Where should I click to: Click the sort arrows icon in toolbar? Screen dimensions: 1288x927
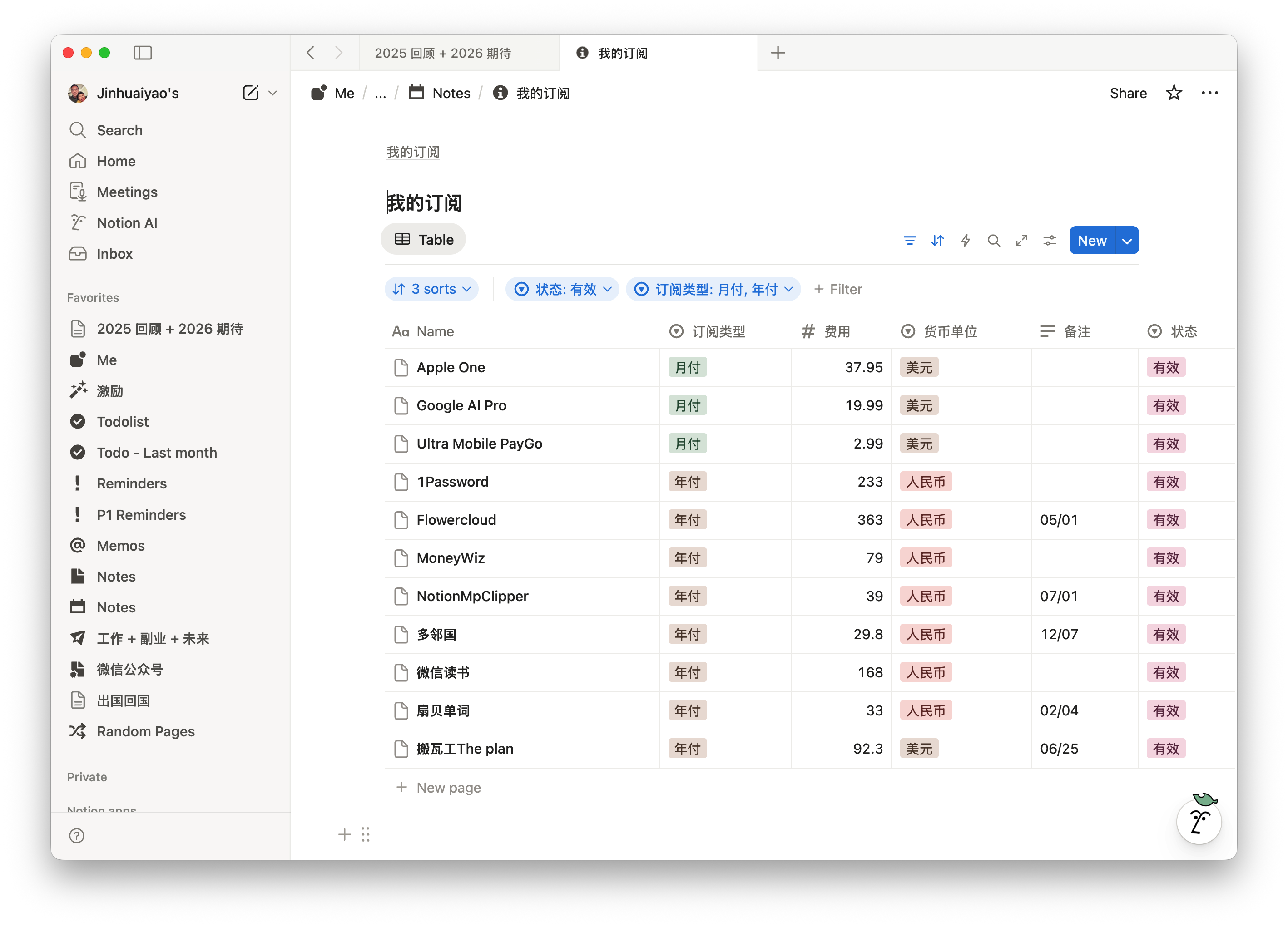point(937,241)
